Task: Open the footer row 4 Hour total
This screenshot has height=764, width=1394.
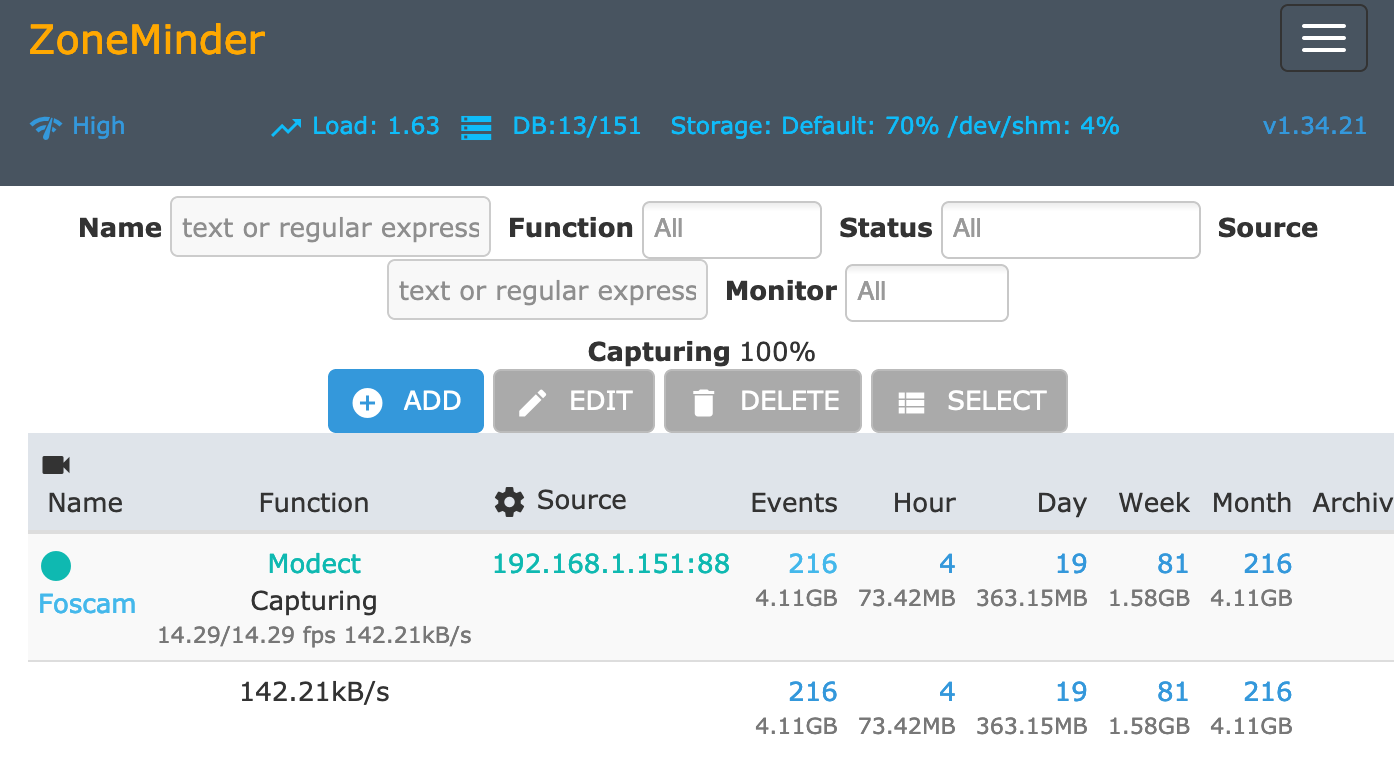Action: tap(947, 692)
